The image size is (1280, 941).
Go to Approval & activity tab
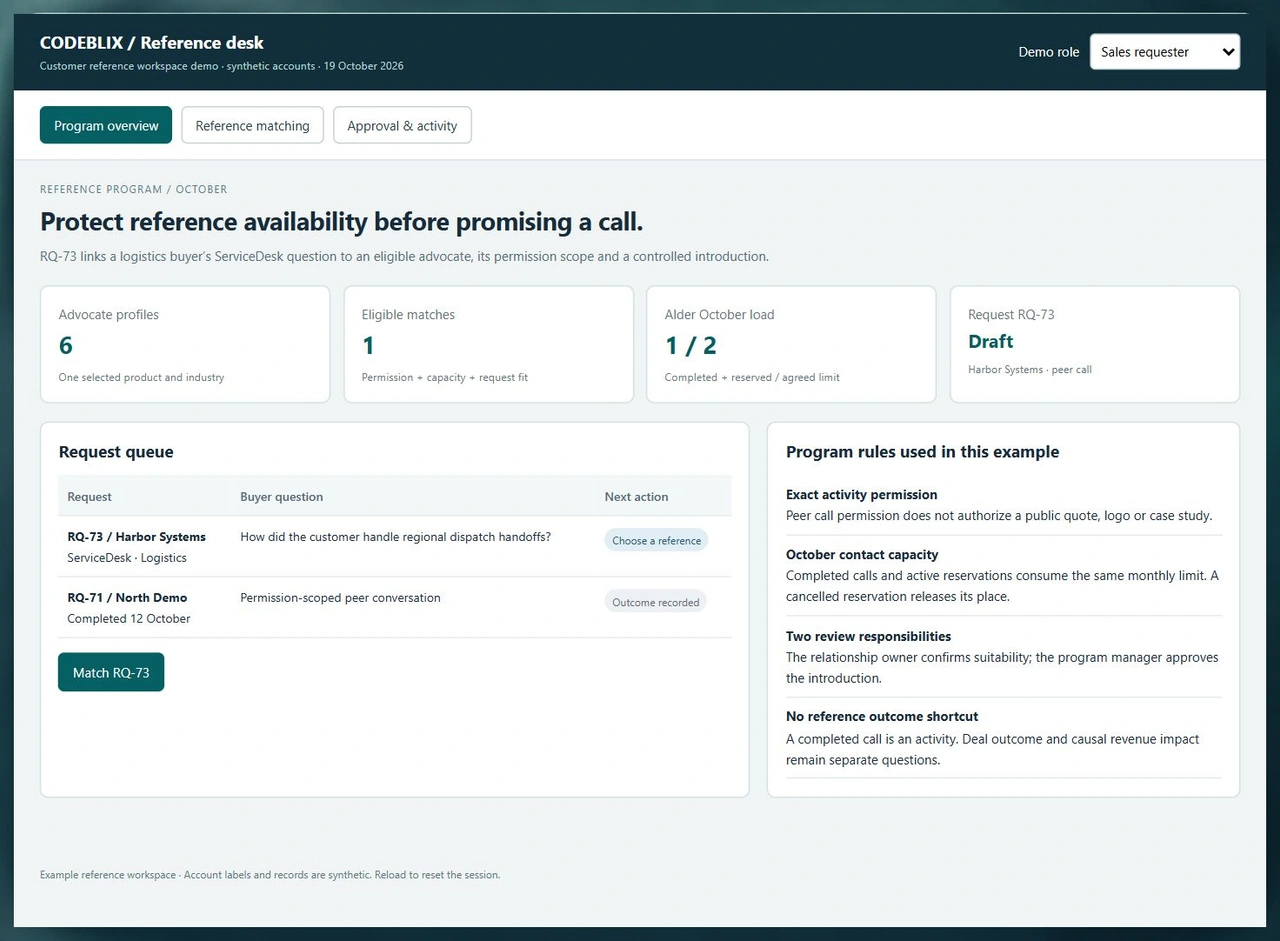(402, 125)
